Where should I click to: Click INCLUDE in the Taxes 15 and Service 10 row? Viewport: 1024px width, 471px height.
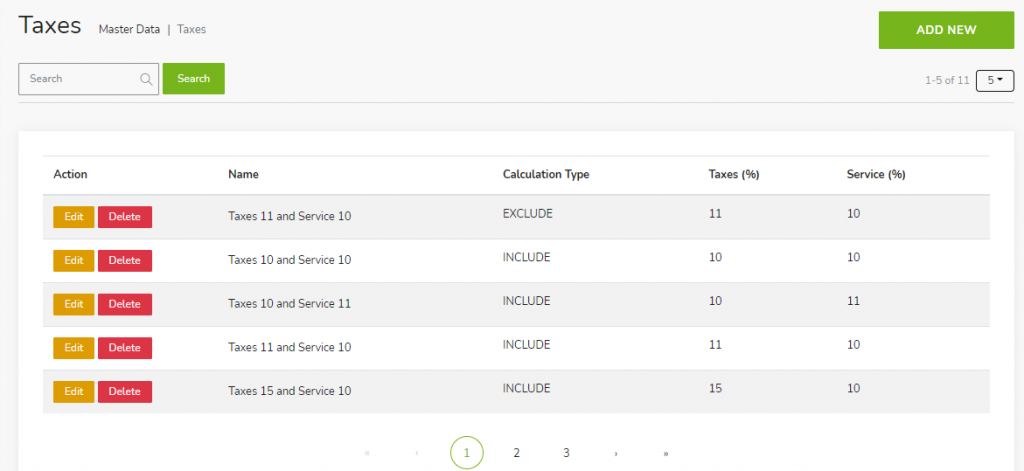coord(526,389)
